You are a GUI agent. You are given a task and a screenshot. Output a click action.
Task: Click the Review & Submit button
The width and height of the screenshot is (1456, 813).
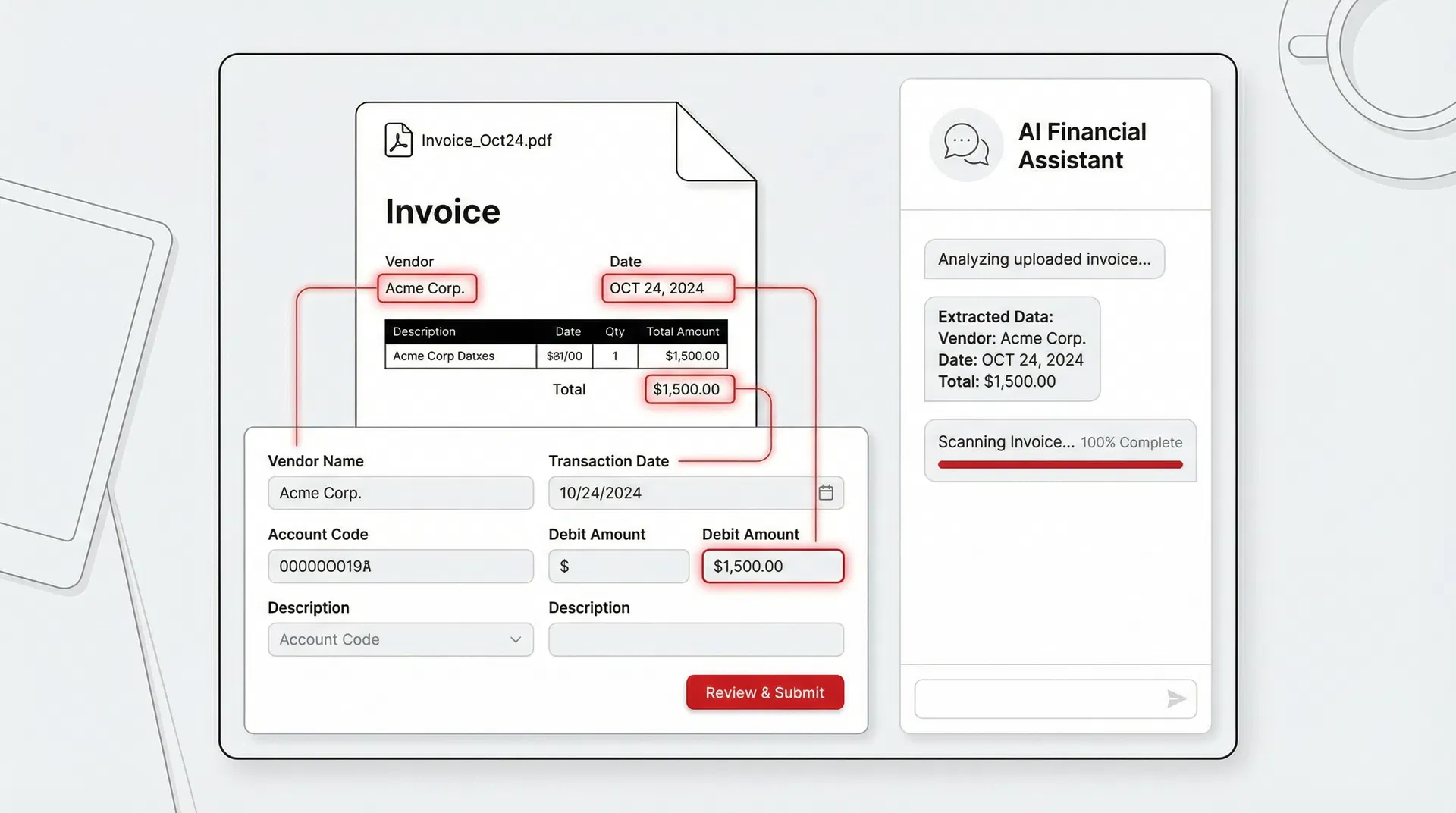(x=764, y=692)
